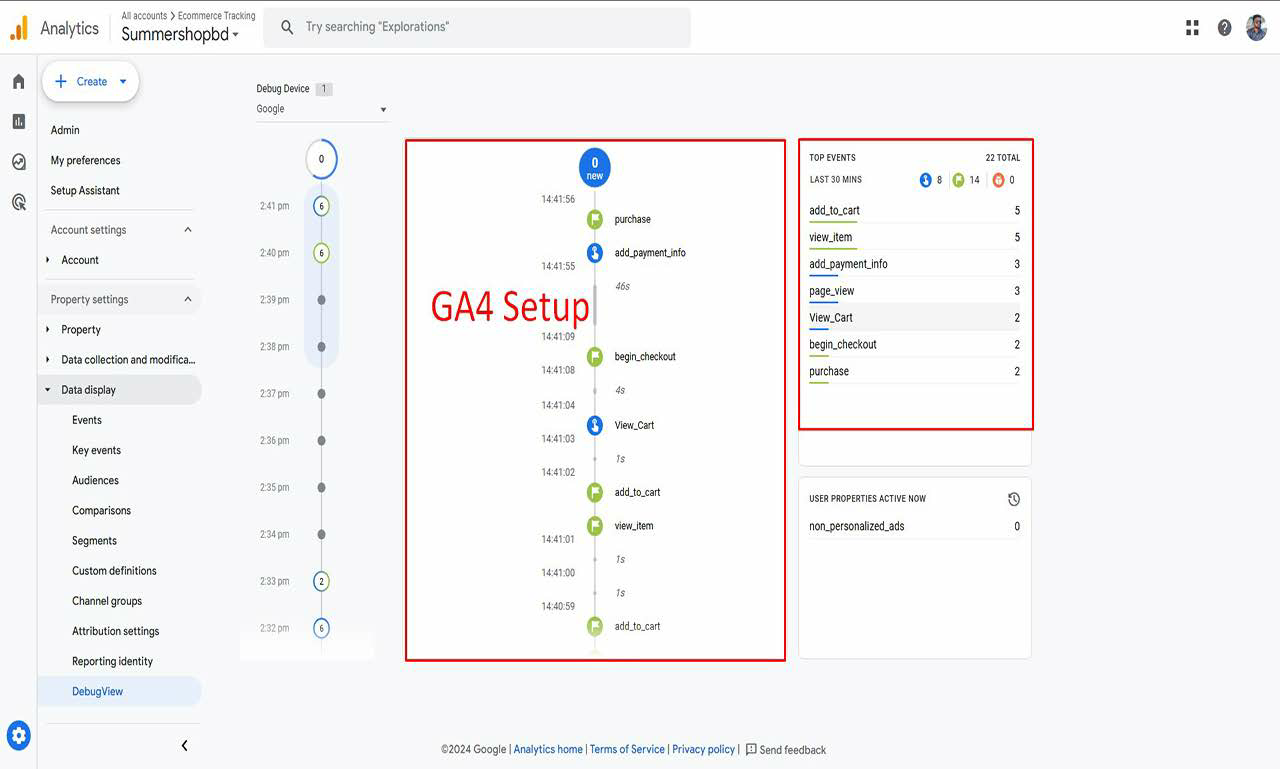Open Key events settings item
This screenshot has height=769, width=1280.
(x=97, y=450)
